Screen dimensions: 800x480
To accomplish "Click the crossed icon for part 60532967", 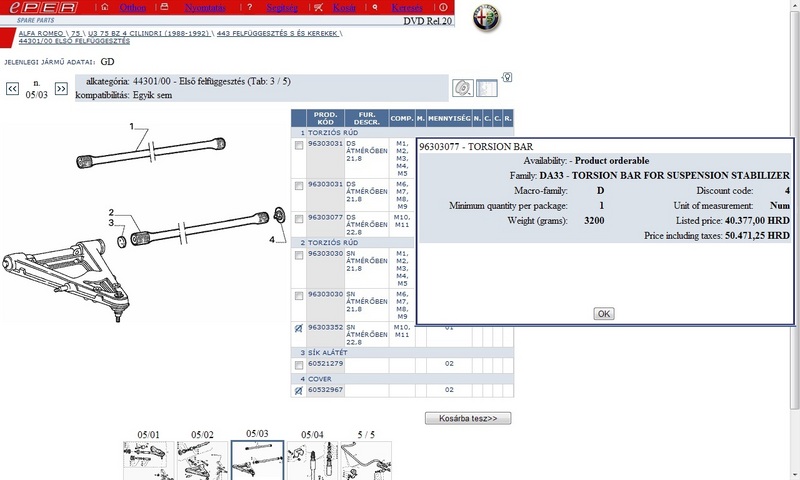I will pos(299,391).
